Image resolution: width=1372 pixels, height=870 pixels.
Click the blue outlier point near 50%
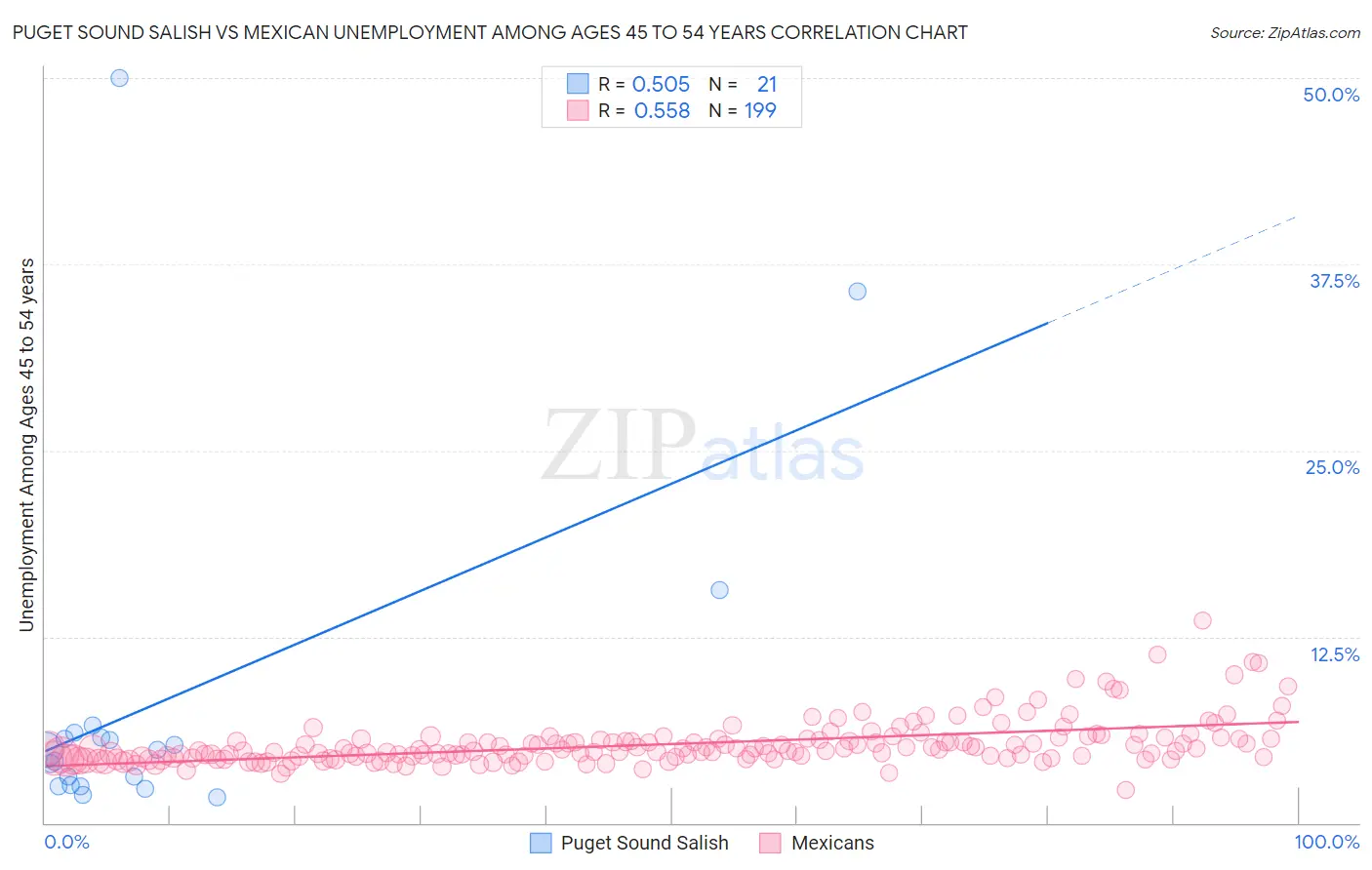pyautogui.click(x=119, y=78)
